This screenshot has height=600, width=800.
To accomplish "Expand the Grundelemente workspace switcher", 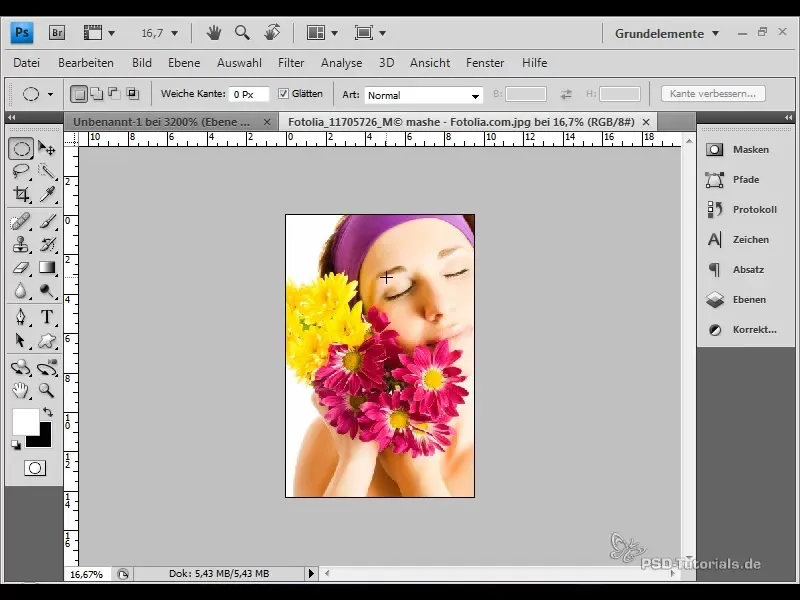I will (x=667, y=34).
